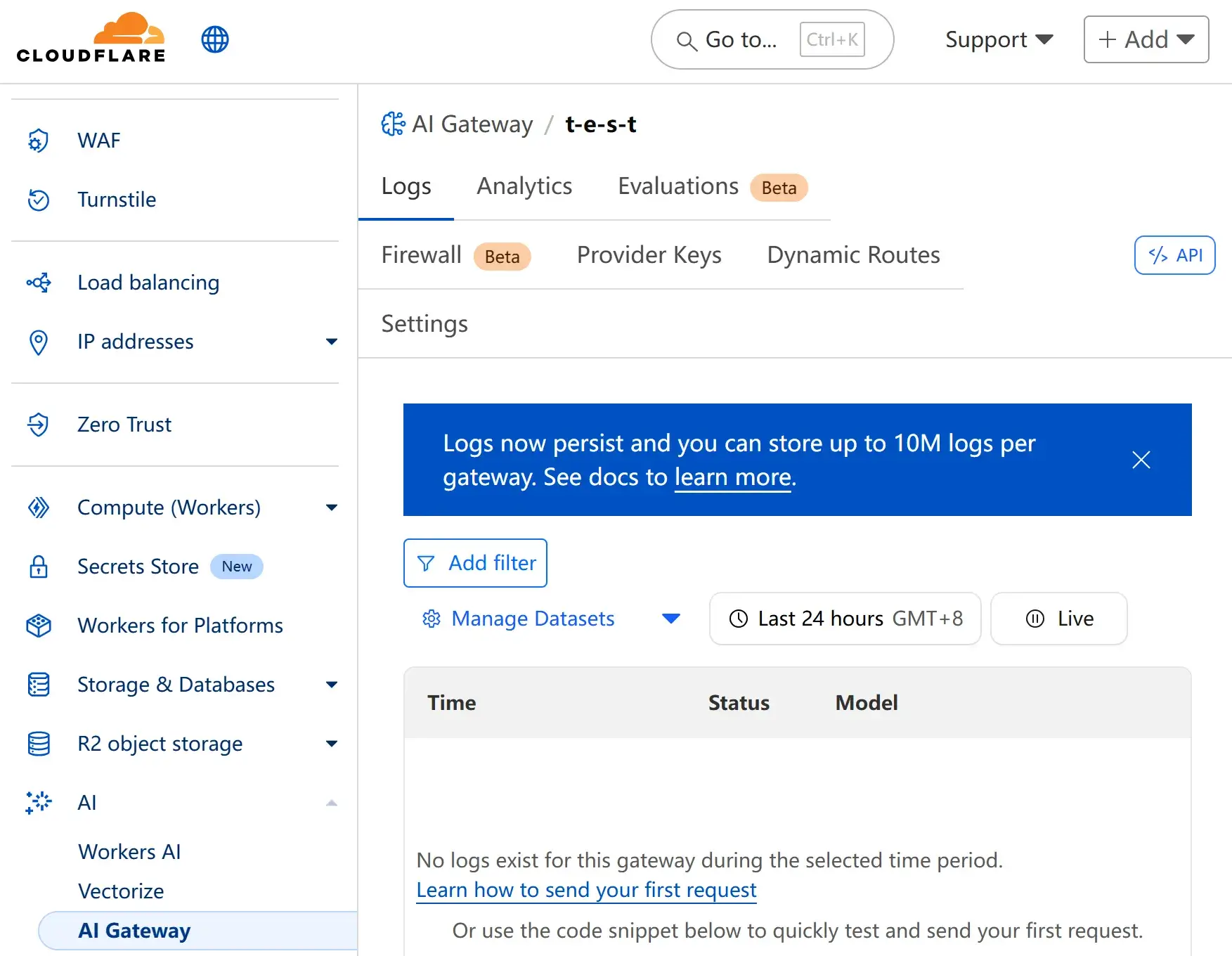Click the WAF shield icon
Screen dimensions: 1232x956
tap(39, 141)
